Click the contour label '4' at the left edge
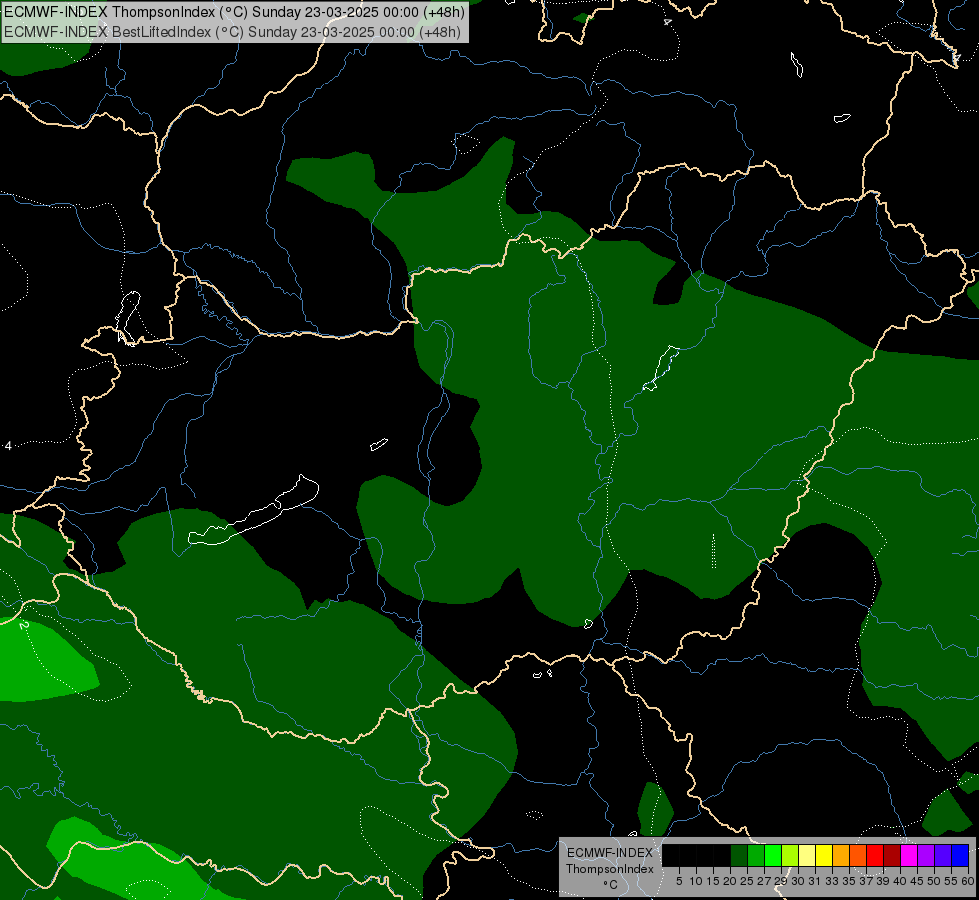This screenshot has height=900, width=979. coord(8,446)
